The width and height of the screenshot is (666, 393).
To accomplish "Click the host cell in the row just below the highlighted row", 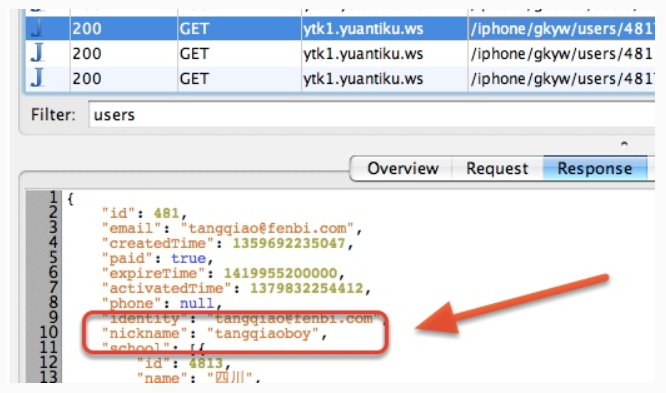I will pyautogui.click(x=384, y=54).
